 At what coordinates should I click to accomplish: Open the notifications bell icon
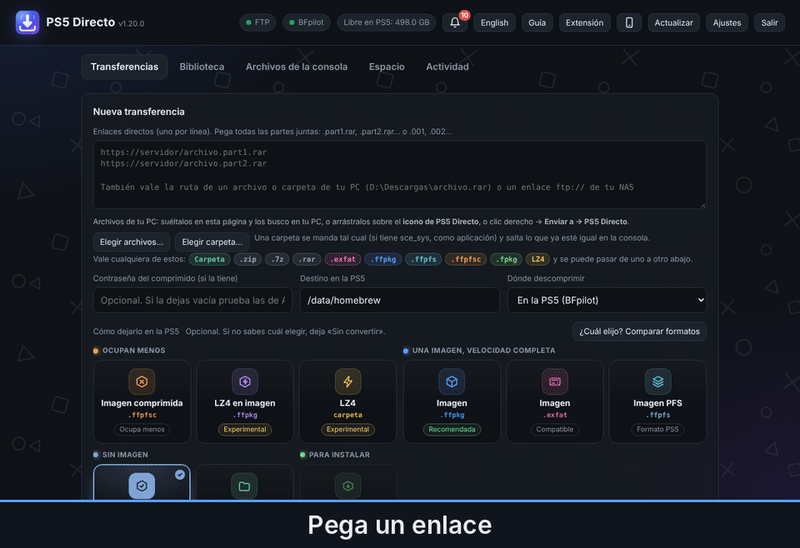[x=455, y=22]
